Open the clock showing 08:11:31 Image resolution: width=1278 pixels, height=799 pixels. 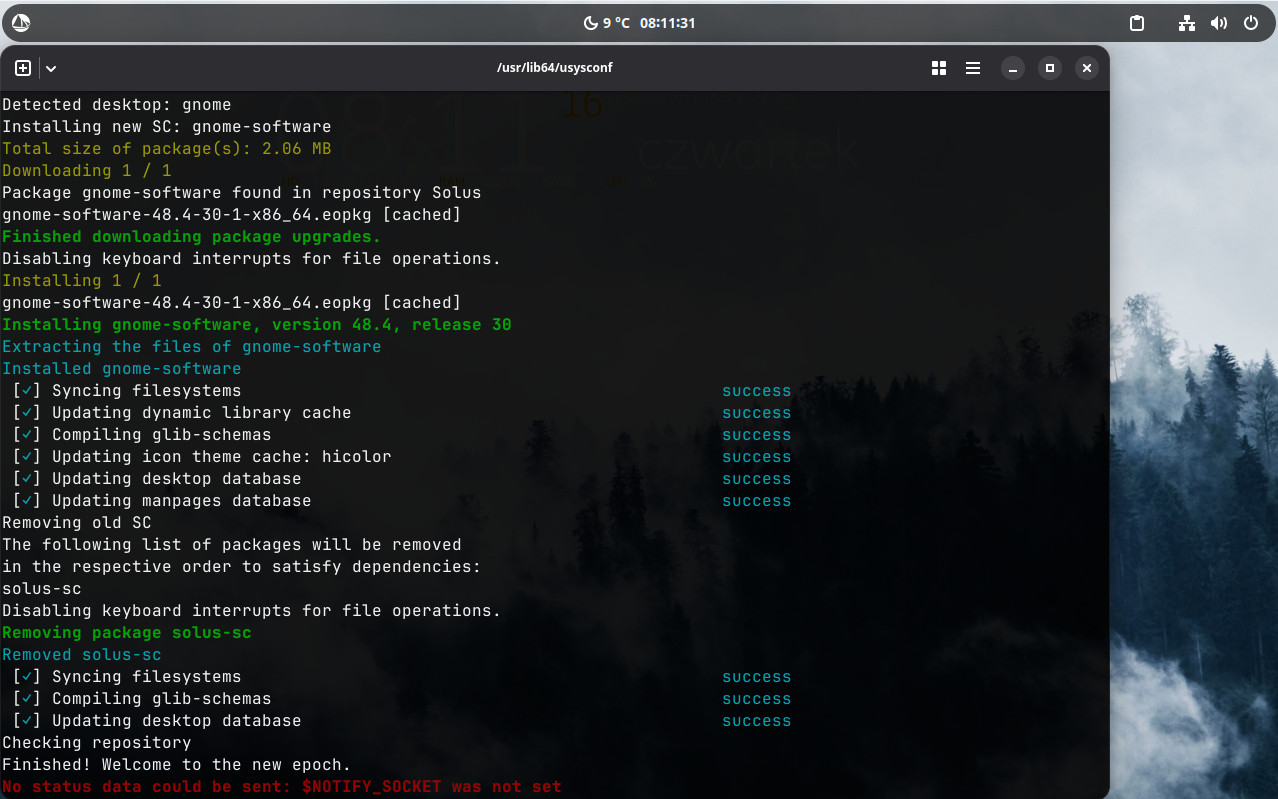tap(667, 23)
